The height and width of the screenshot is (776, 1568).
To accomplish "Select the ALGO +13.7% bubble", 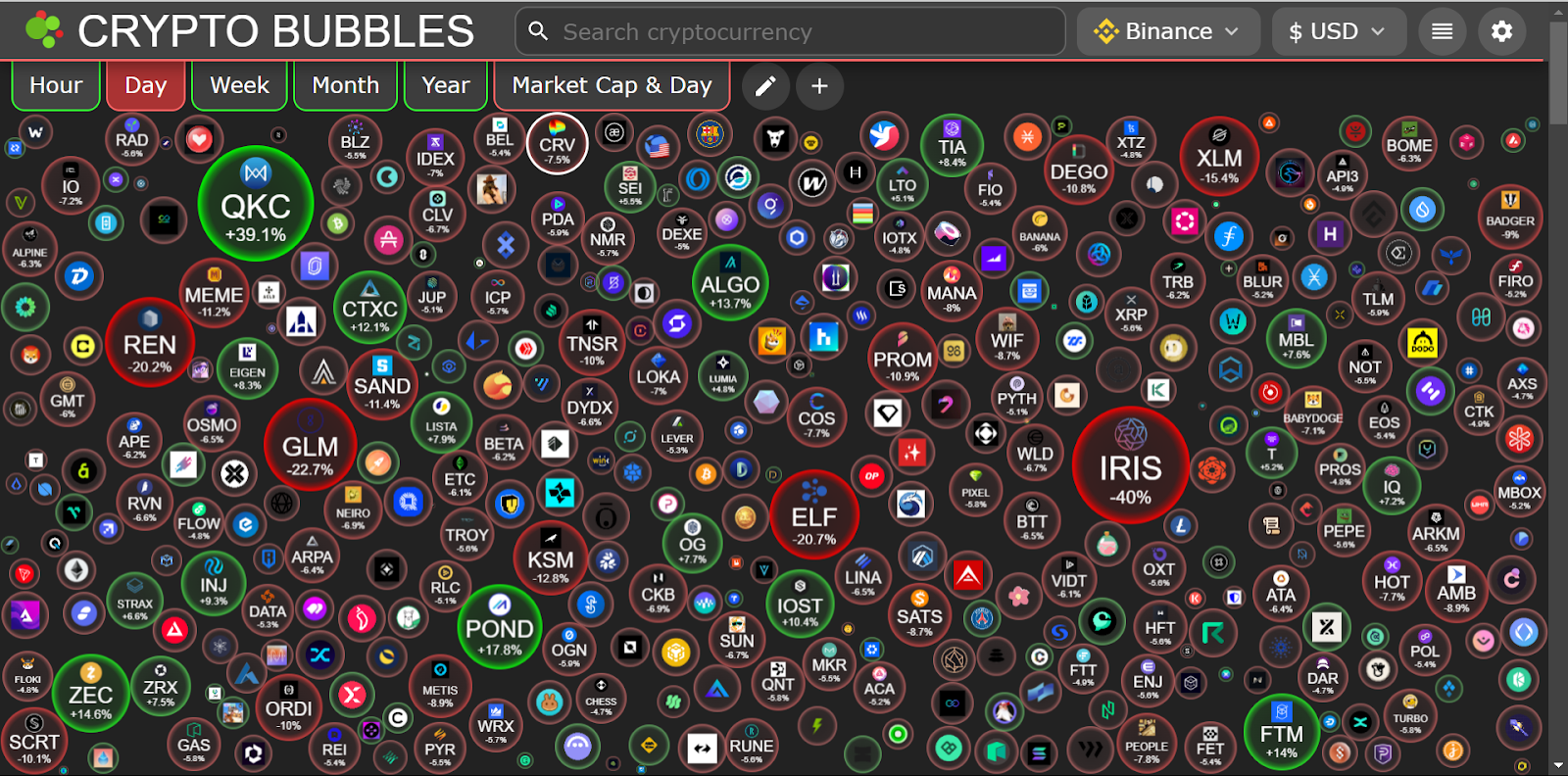I will pos(730,283).
